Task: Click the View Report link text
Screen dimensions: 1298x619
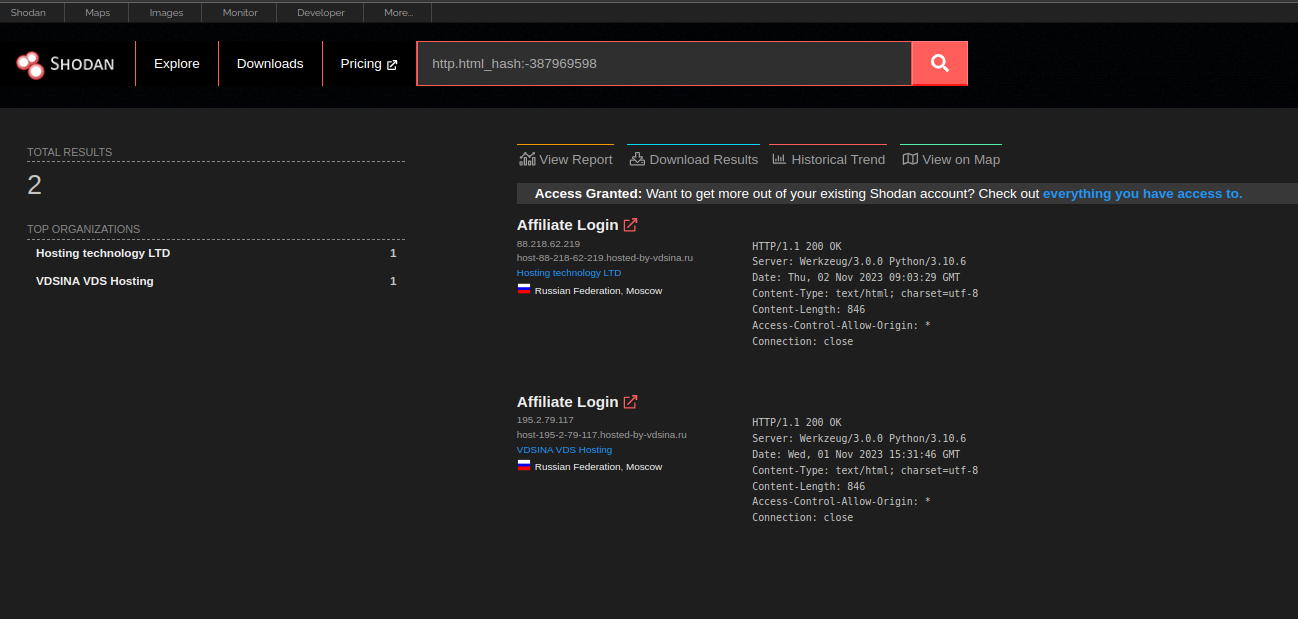Action: [576, 159]
